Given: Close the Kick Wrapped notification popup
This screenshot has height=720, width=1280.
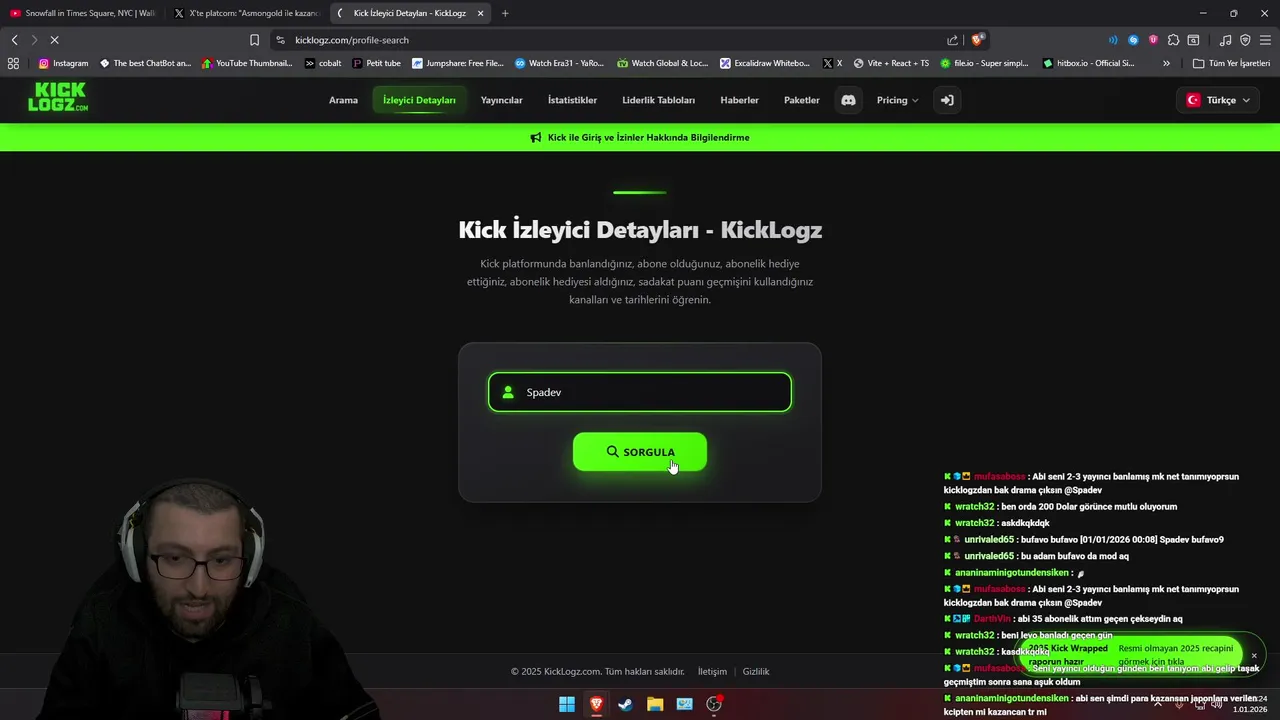Looking at the screenshot, I should [1254, 656].
